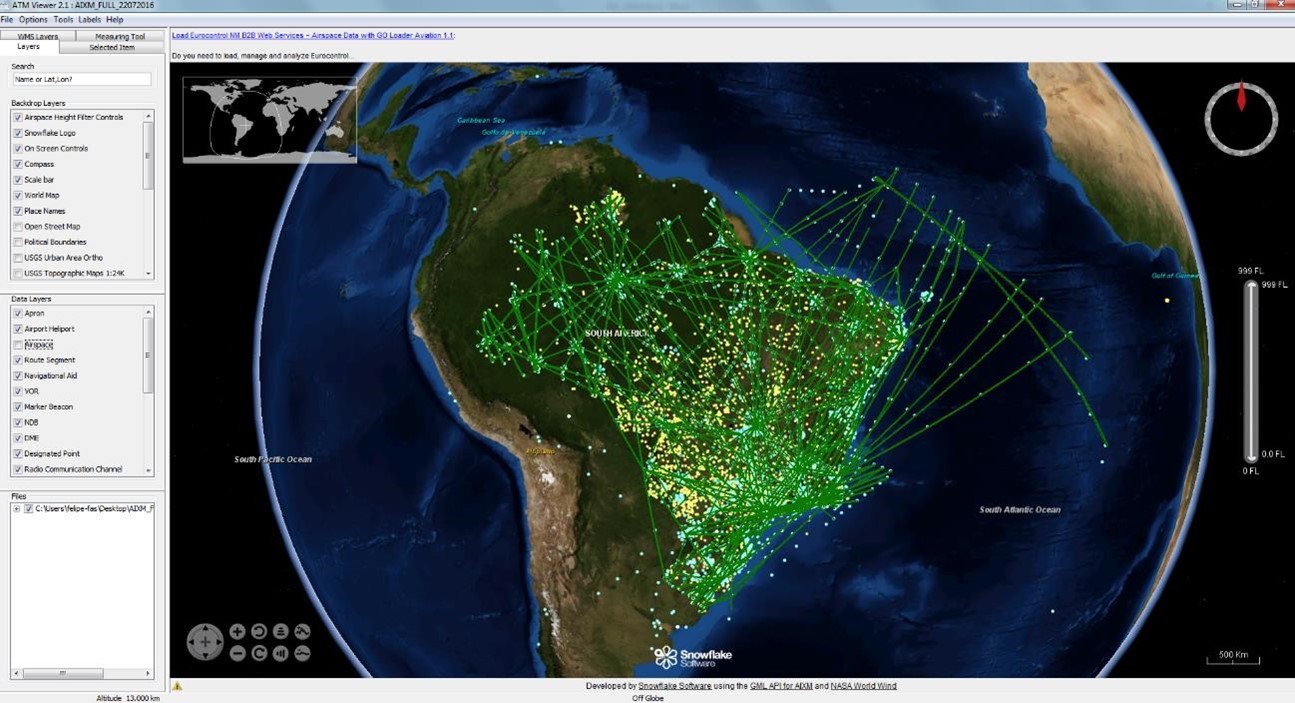Viewport: 1295px width, 703px height.
Task: Open the NASA World Wind link
Action: tap(864, 686)
